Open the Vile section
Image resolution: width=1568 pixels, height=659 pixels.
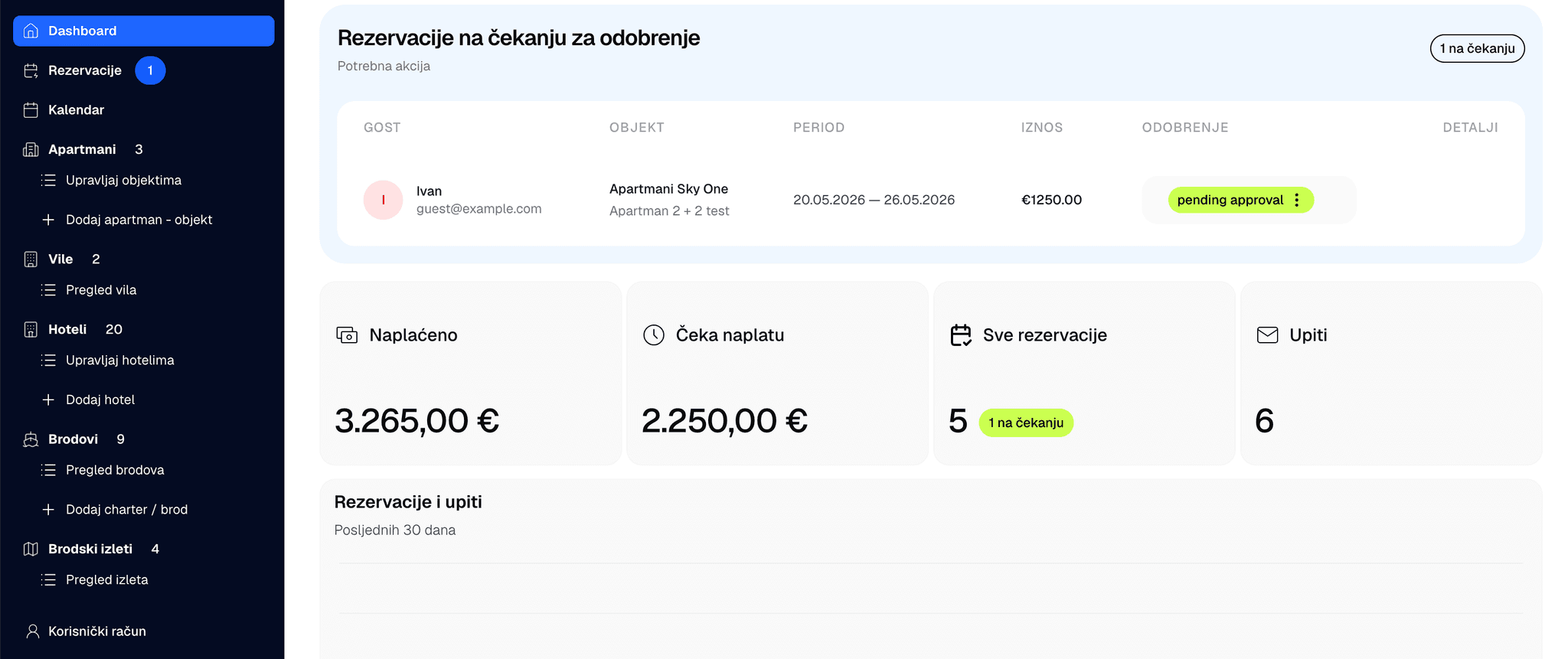click(x=60, y=259)
